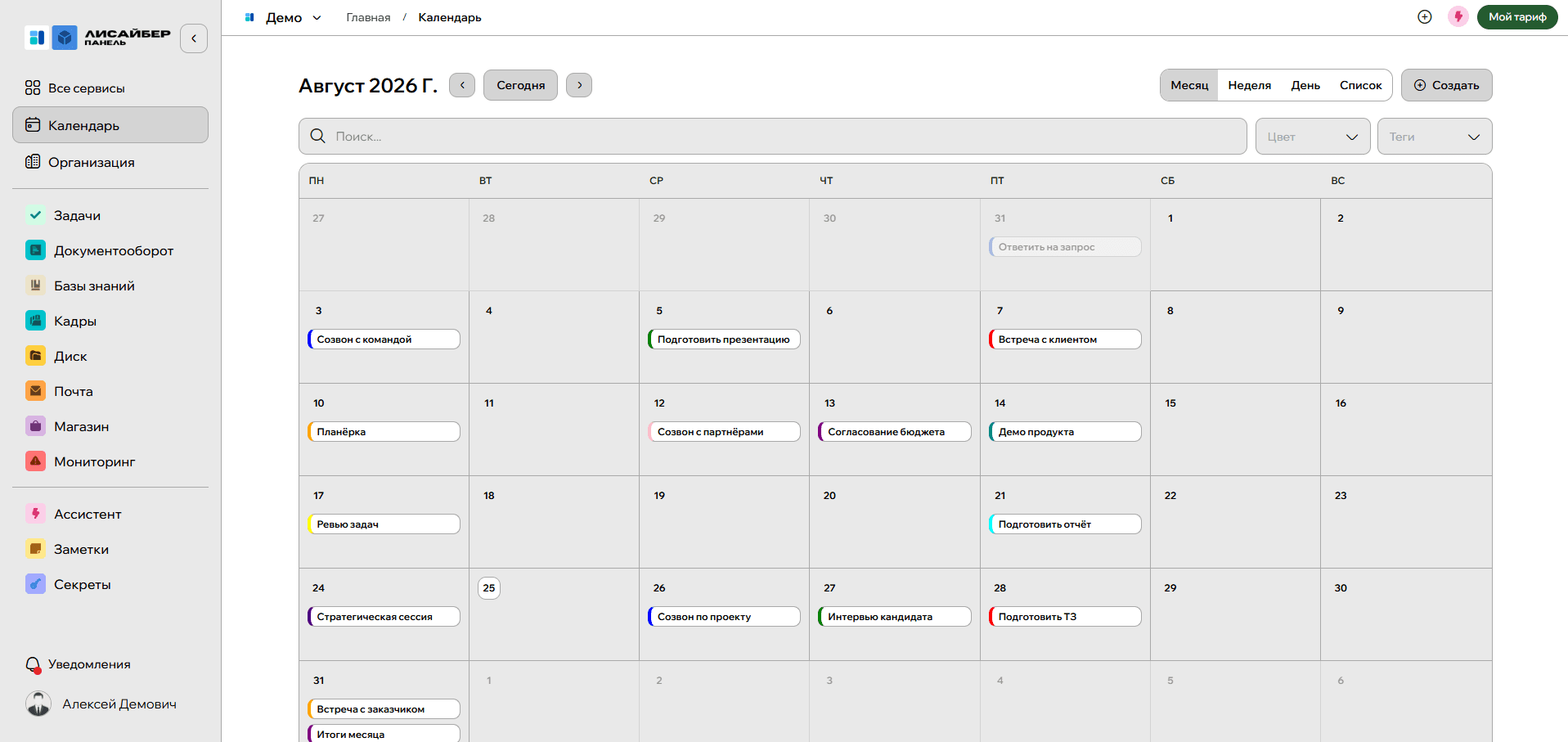Click the pink lightning icon in top bar
Image resolution: width=1568 pixels, height=742 pixels.
pos(1458,17)
